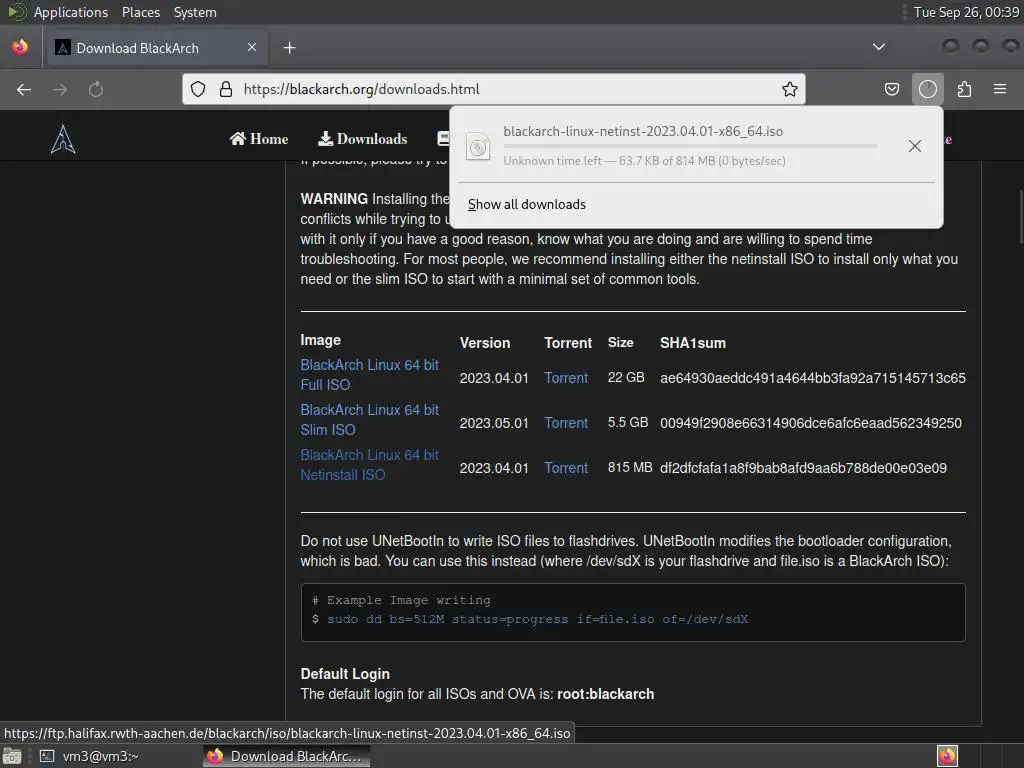Bookmark this page with the star icon
This screenshot has height=768, width=1024.
790,89
